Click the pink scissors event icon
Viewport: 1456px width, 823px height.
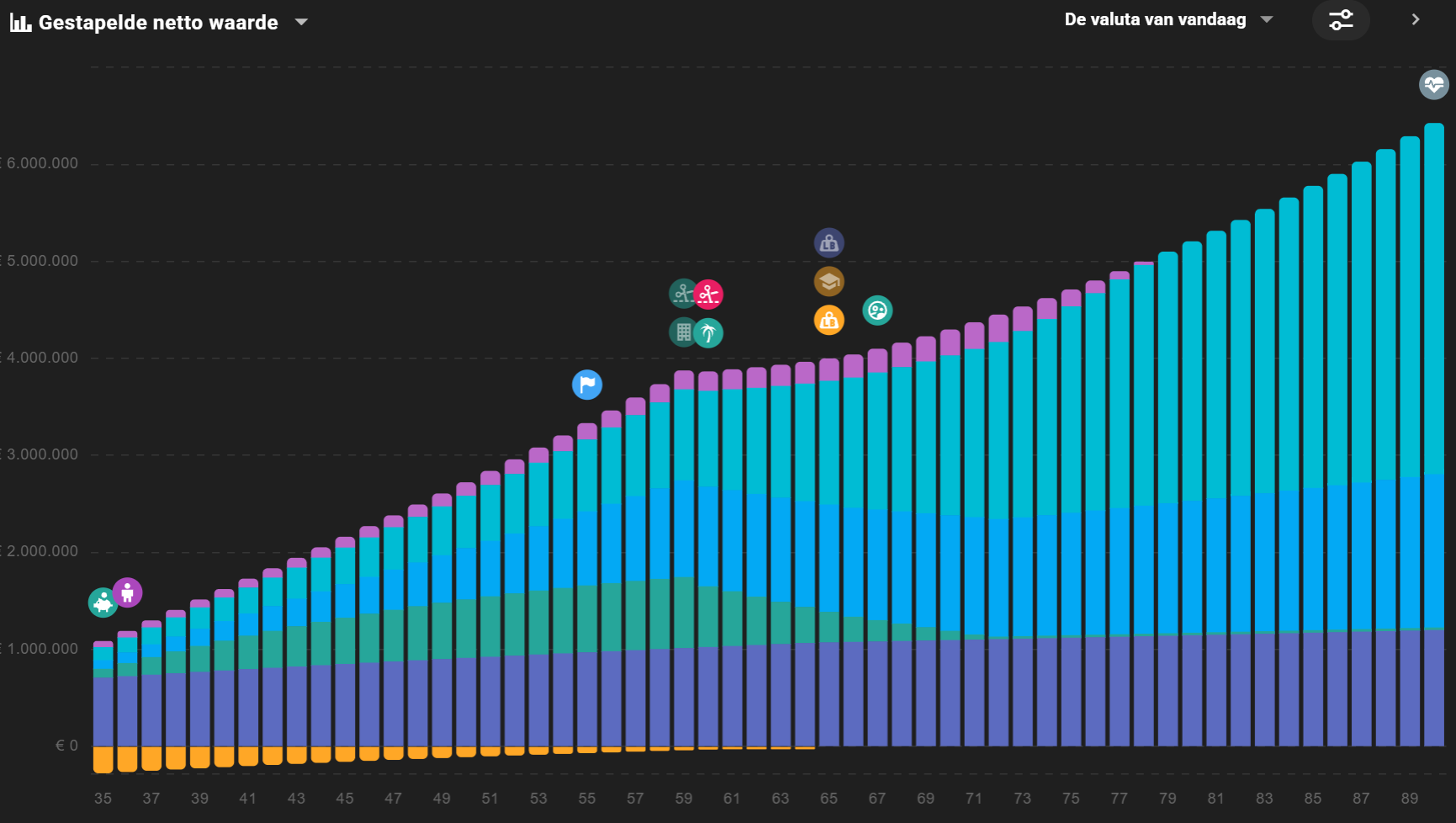709,294
